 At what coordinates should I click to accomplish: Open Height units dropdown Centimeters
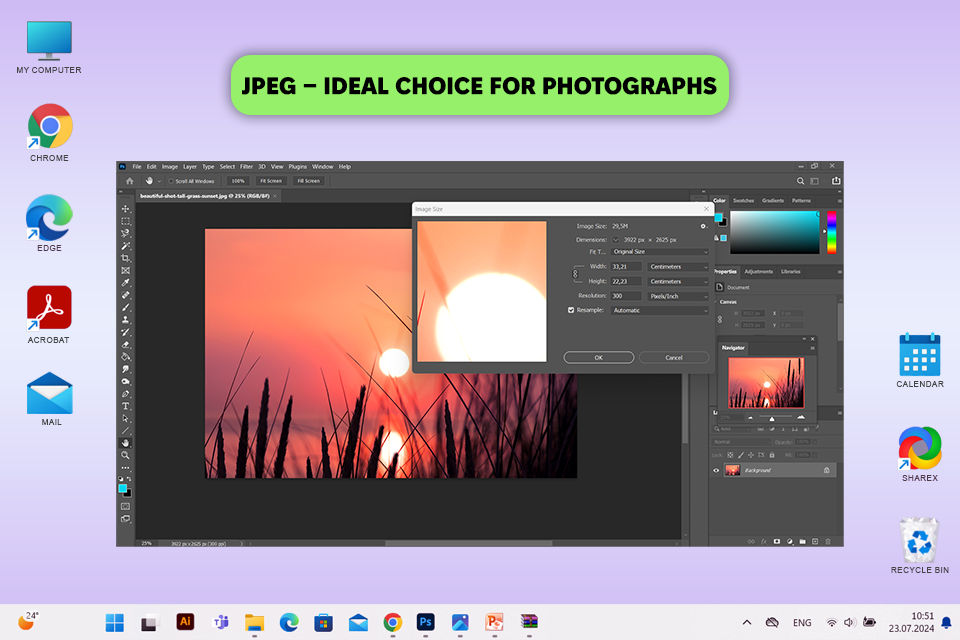pyautogui.click(x=678, y=281)
